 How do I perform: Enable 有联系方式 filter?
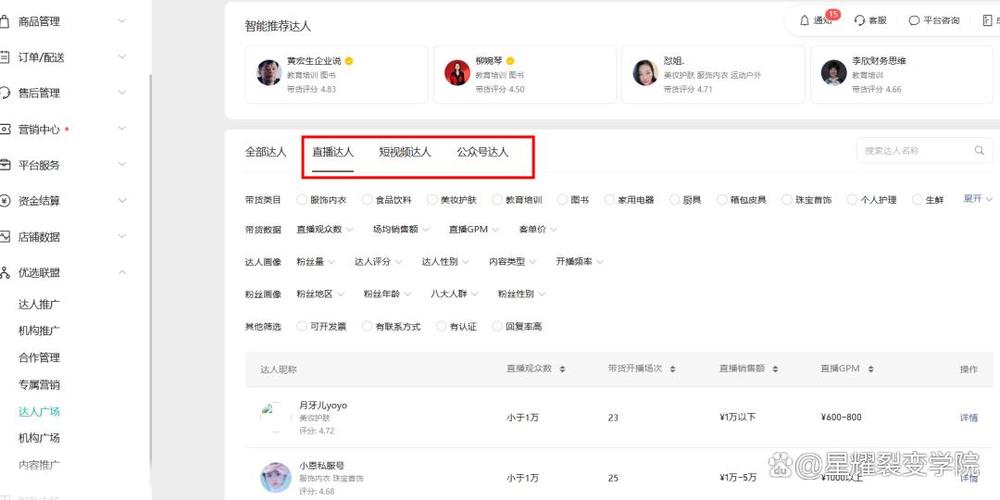[x=367, y=327]
